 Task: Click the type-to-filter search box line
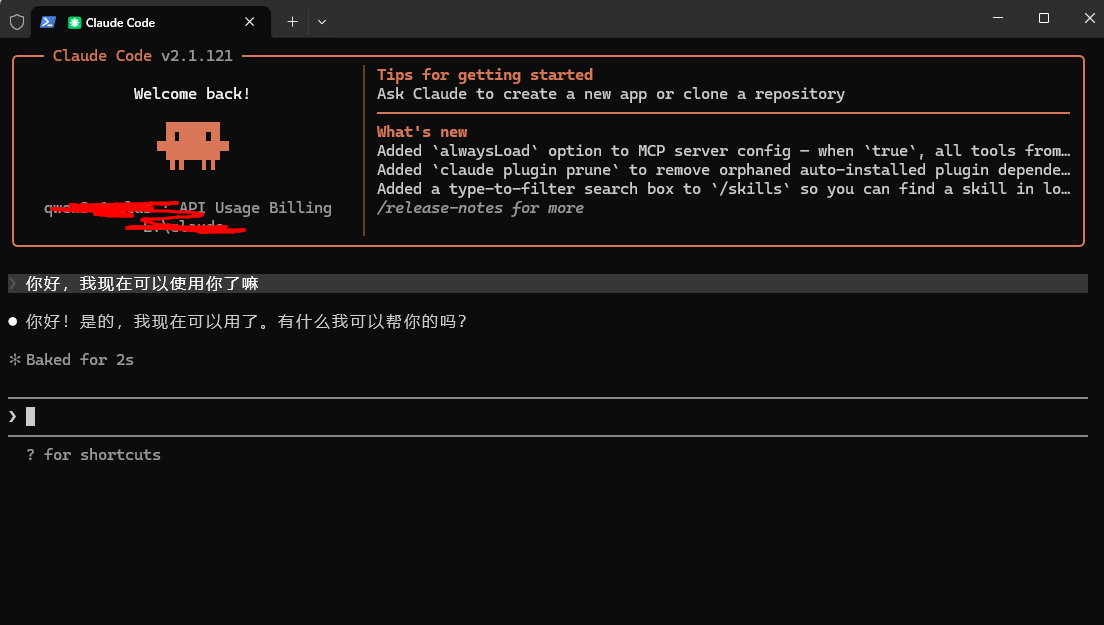click(x=723, y=189)
